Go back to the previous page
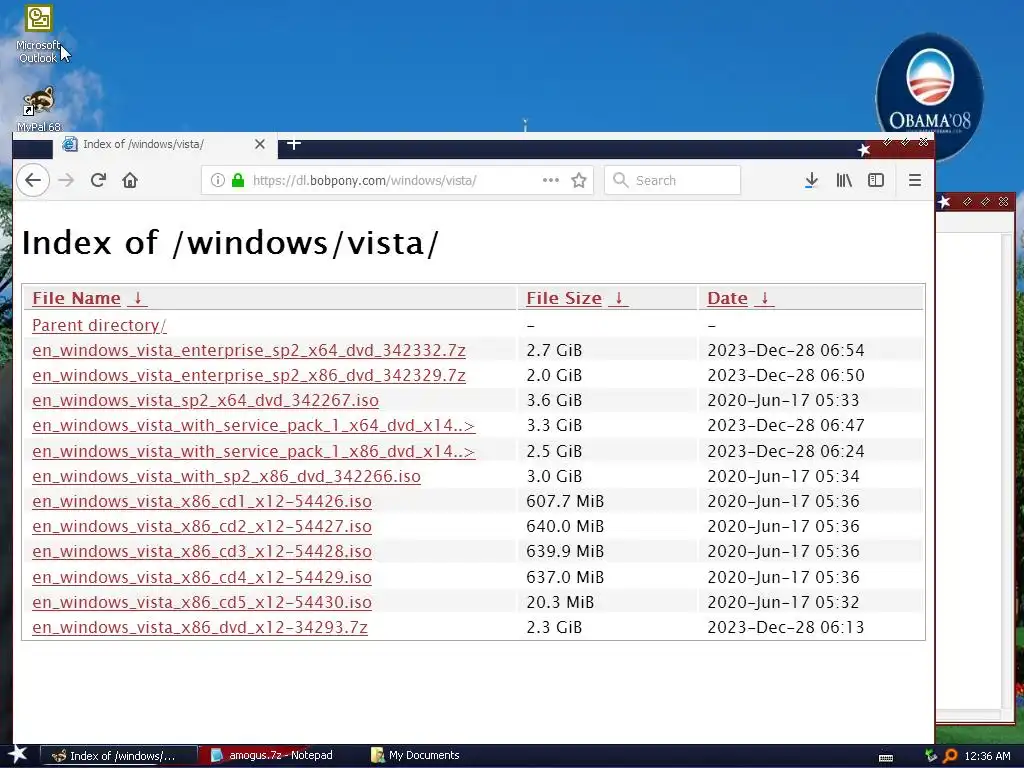This screenshot has width=1024, height=768. pyautogui.click(x=33, y=180)
